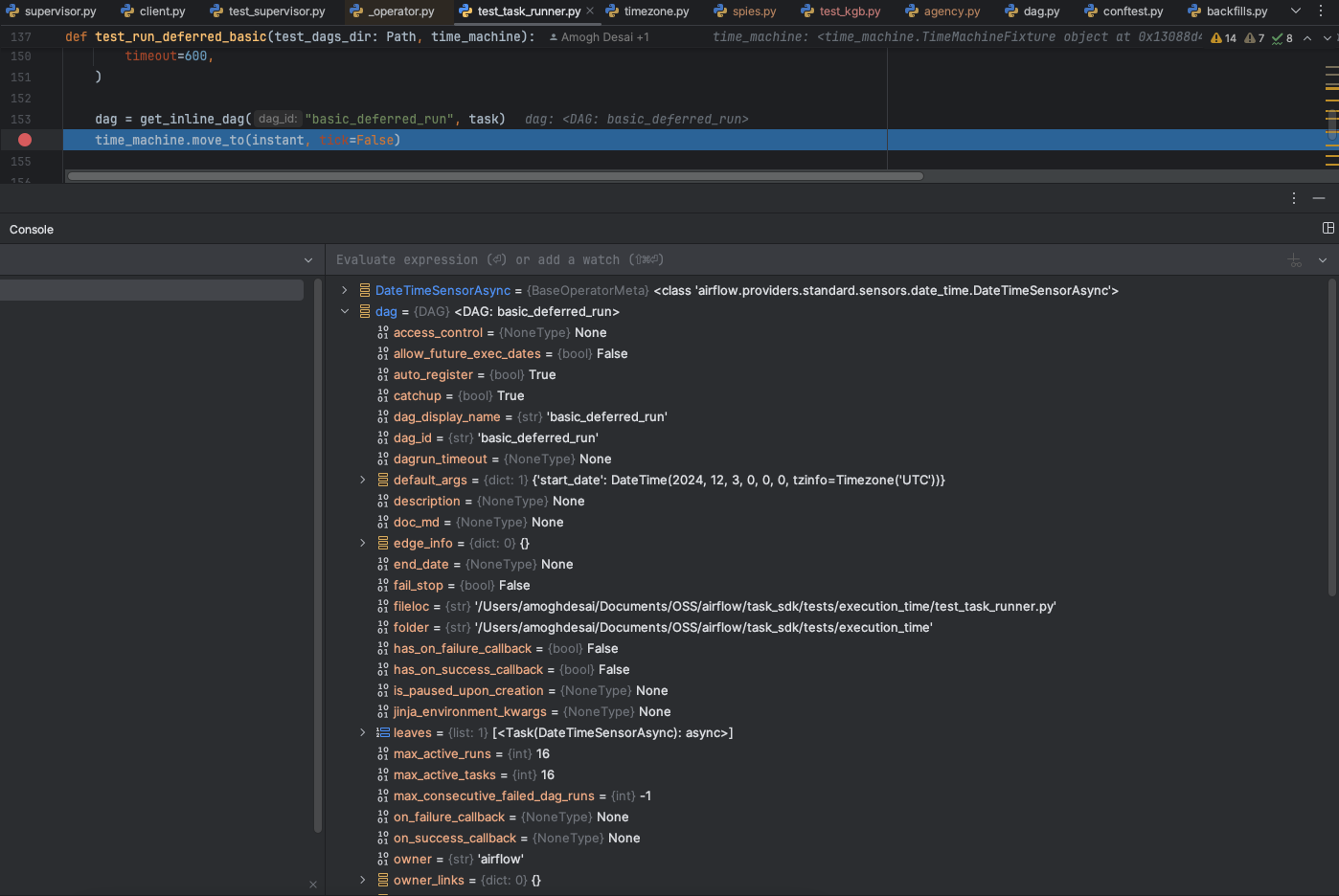This screenshot has width=1339, height=896.
Task: Open test_supervisor.py tab
Action: [x=267, y=11]
